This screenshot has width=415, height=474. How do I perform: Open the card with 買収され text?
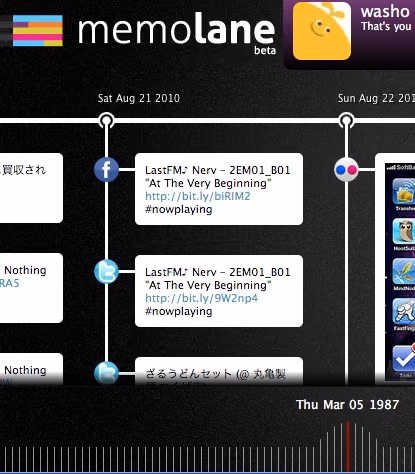pyautogui.click(x=31, y=188)
